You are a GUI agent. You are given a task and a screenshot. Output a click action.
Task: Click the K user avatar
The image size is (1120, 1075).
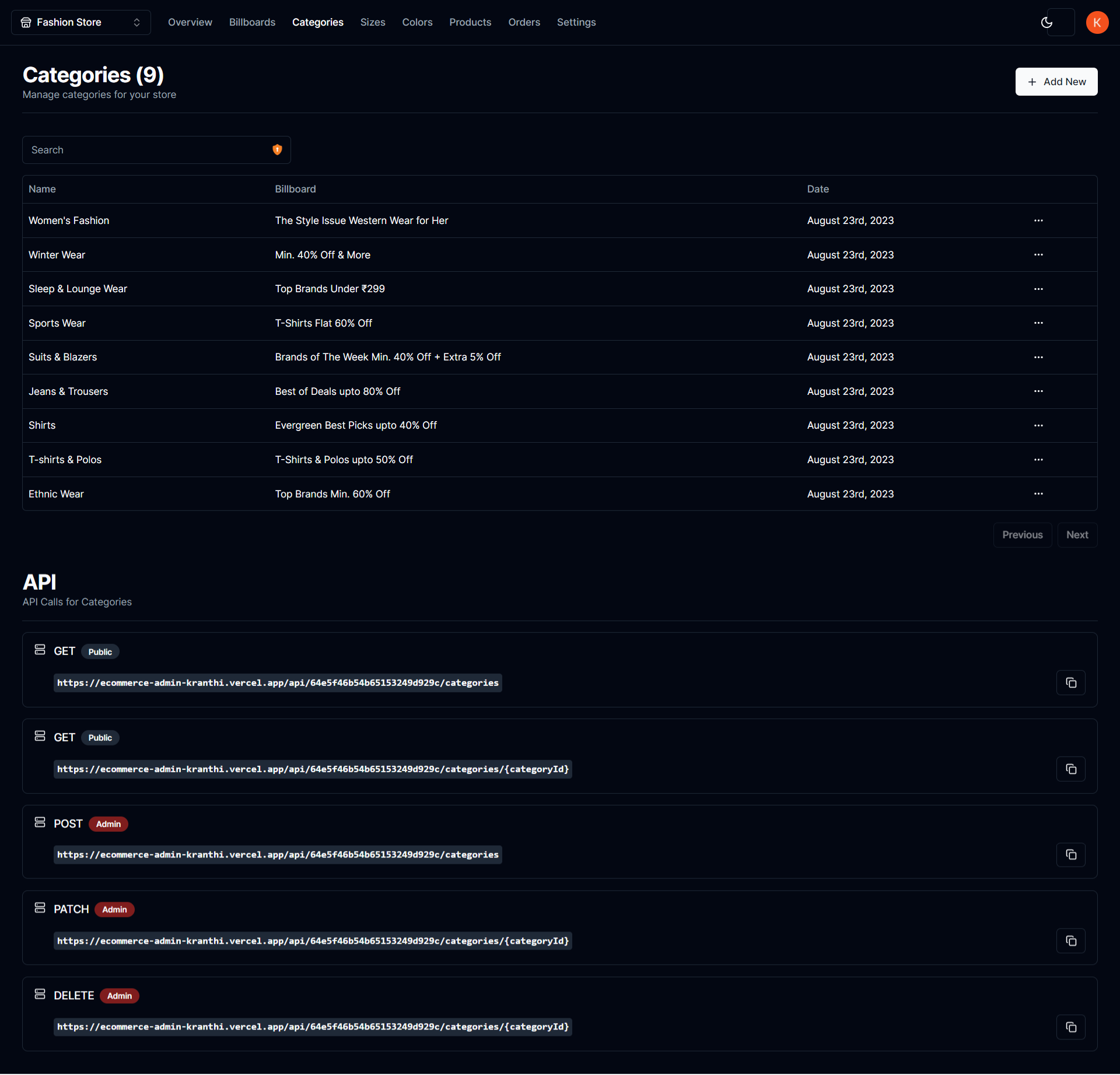coord(1098,22)
